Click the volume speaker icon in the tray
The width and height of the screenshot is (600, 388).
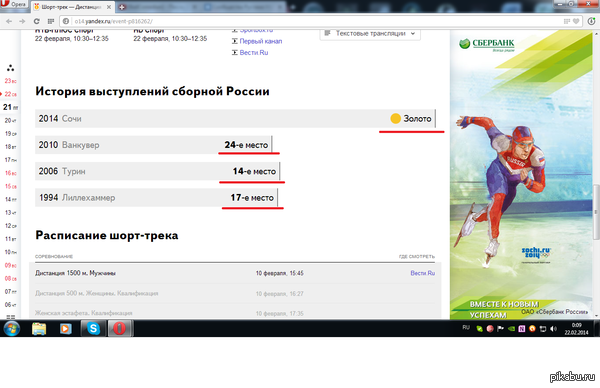[553, 329]
